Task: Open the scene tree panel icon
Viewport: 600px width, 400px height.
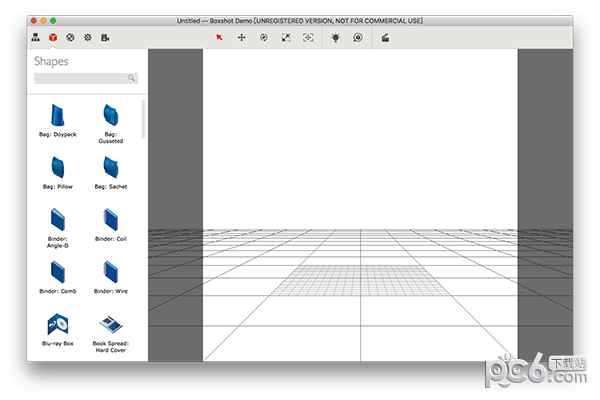Action: coord(36,38)
